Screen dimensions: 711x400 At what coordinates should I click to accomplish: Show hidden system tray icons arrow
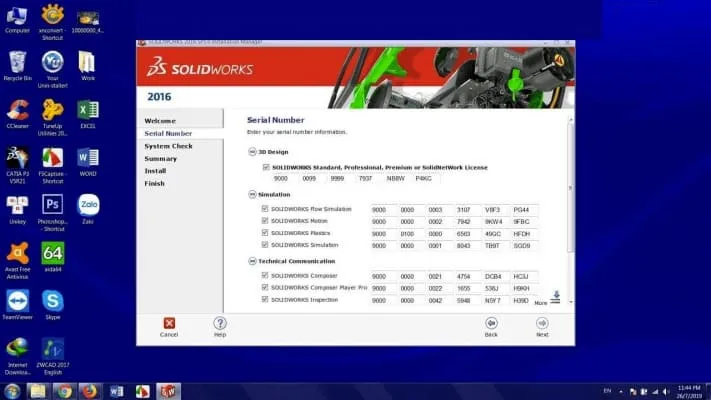click(621, 391)
